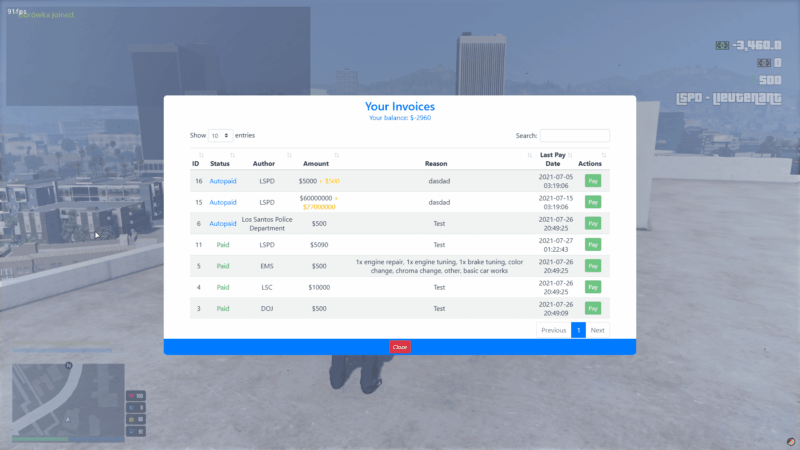
Task: Sort table by Amount column
Action: click(316, 159)
